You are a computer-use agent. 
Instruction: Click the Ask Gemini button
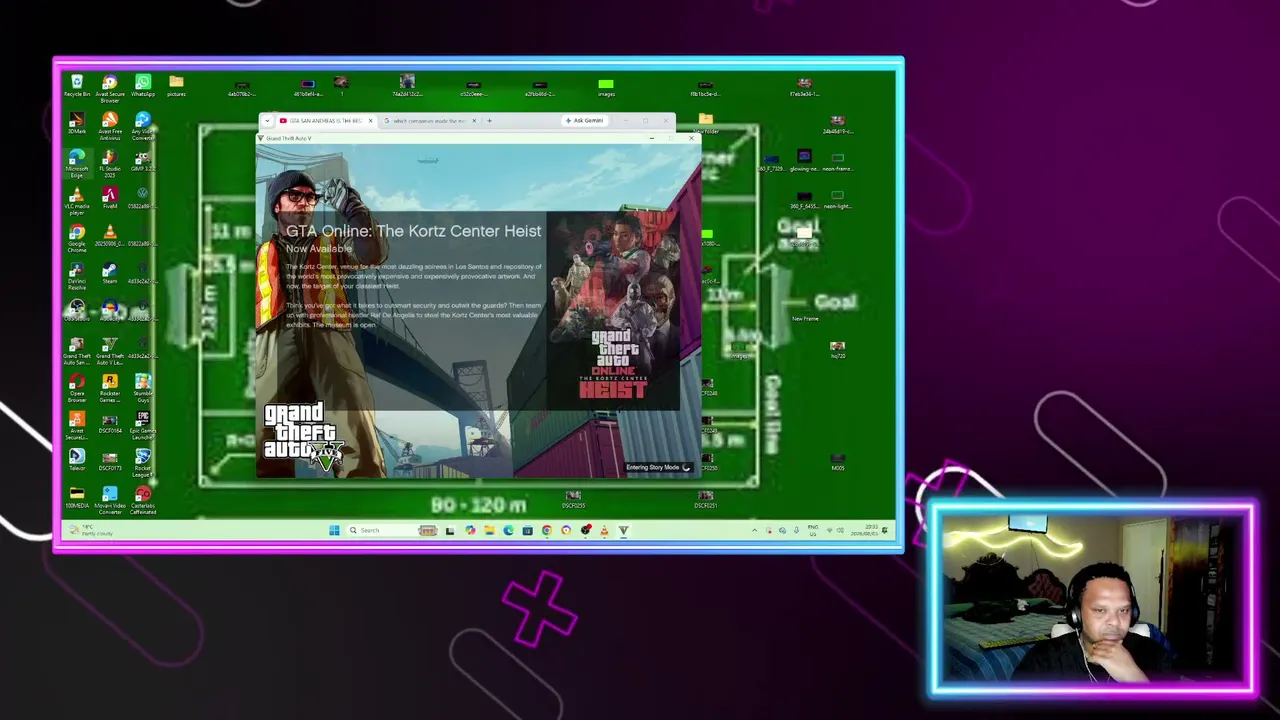[x=585, y=121]
